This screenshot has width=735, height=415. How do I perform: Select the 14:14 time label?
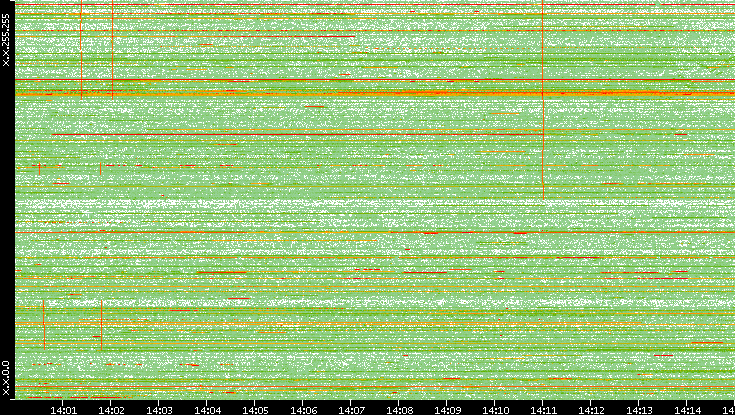tap(687, 410)
